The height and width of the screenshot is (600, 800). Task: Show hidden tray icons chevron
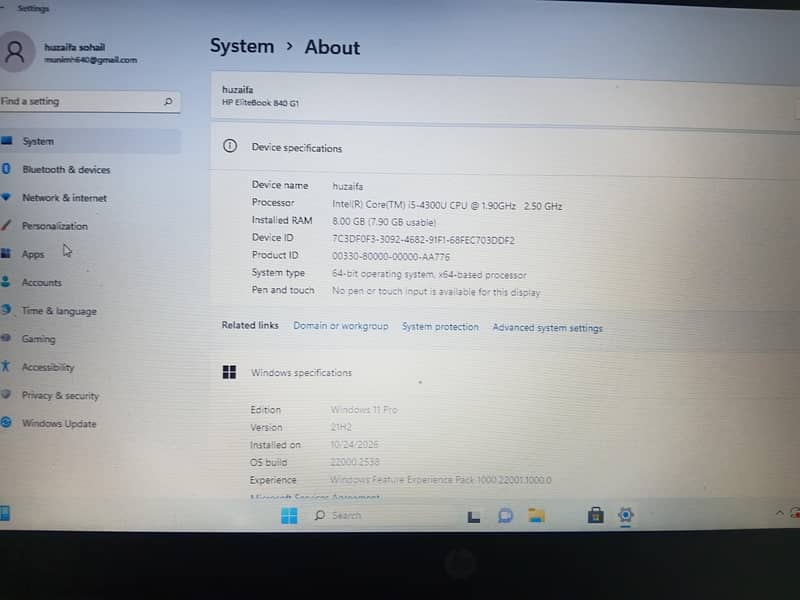click(780, 513)
